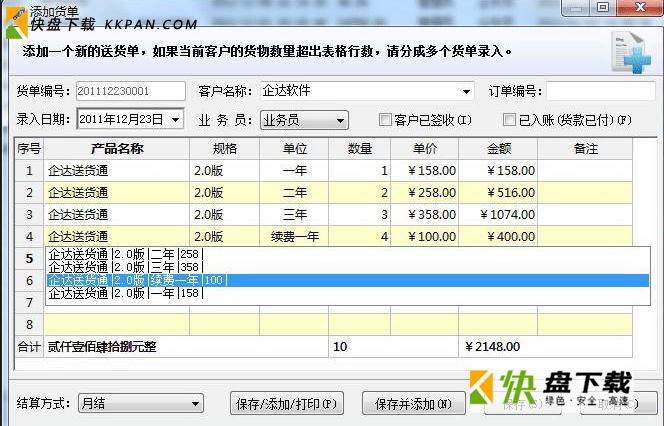
Task: Click the 单位 column header
Action: (294, 149)
